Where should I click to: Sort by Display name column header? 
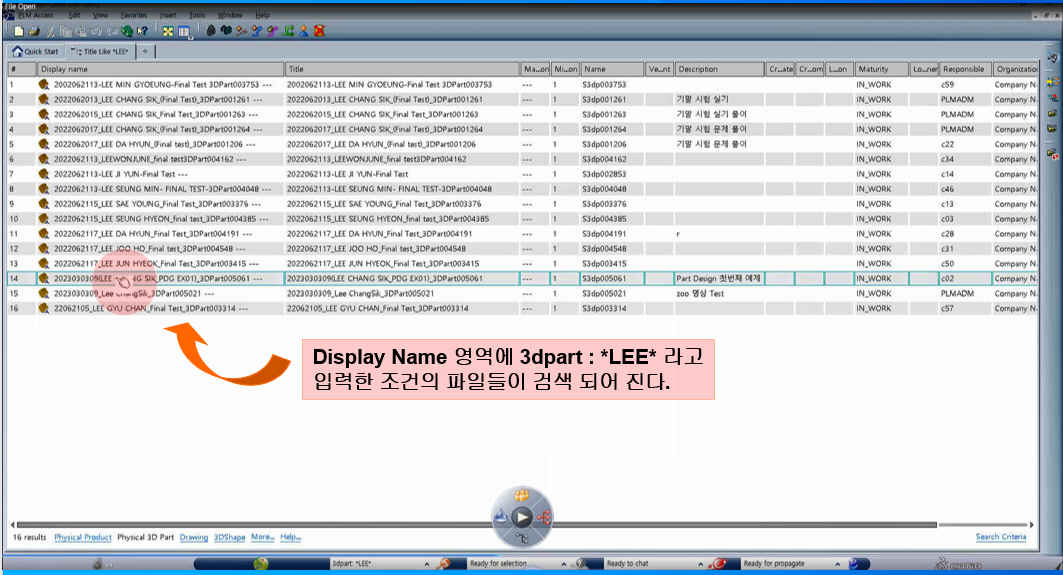[x=160, y=69]
